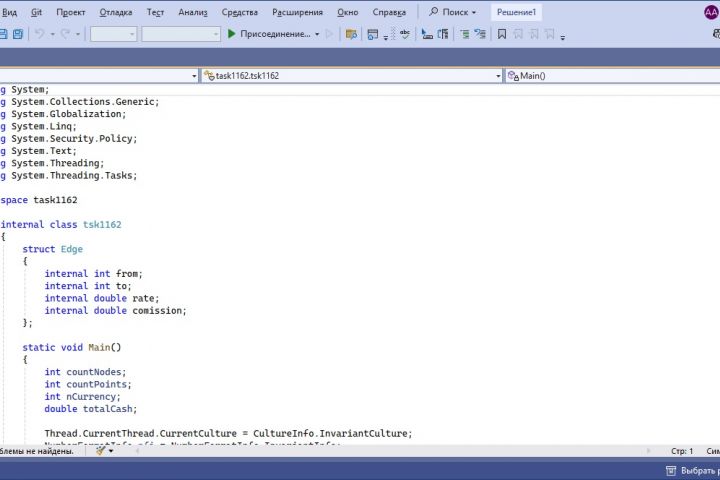
Task: Click the clear bookmarks icon
Action: coord(550,34)
